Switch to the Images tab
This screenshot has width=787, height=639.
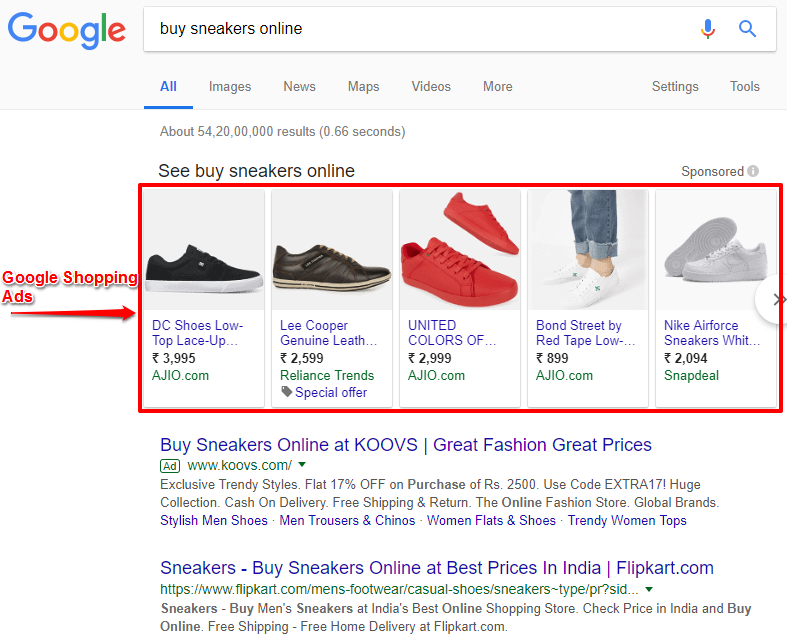230,87
